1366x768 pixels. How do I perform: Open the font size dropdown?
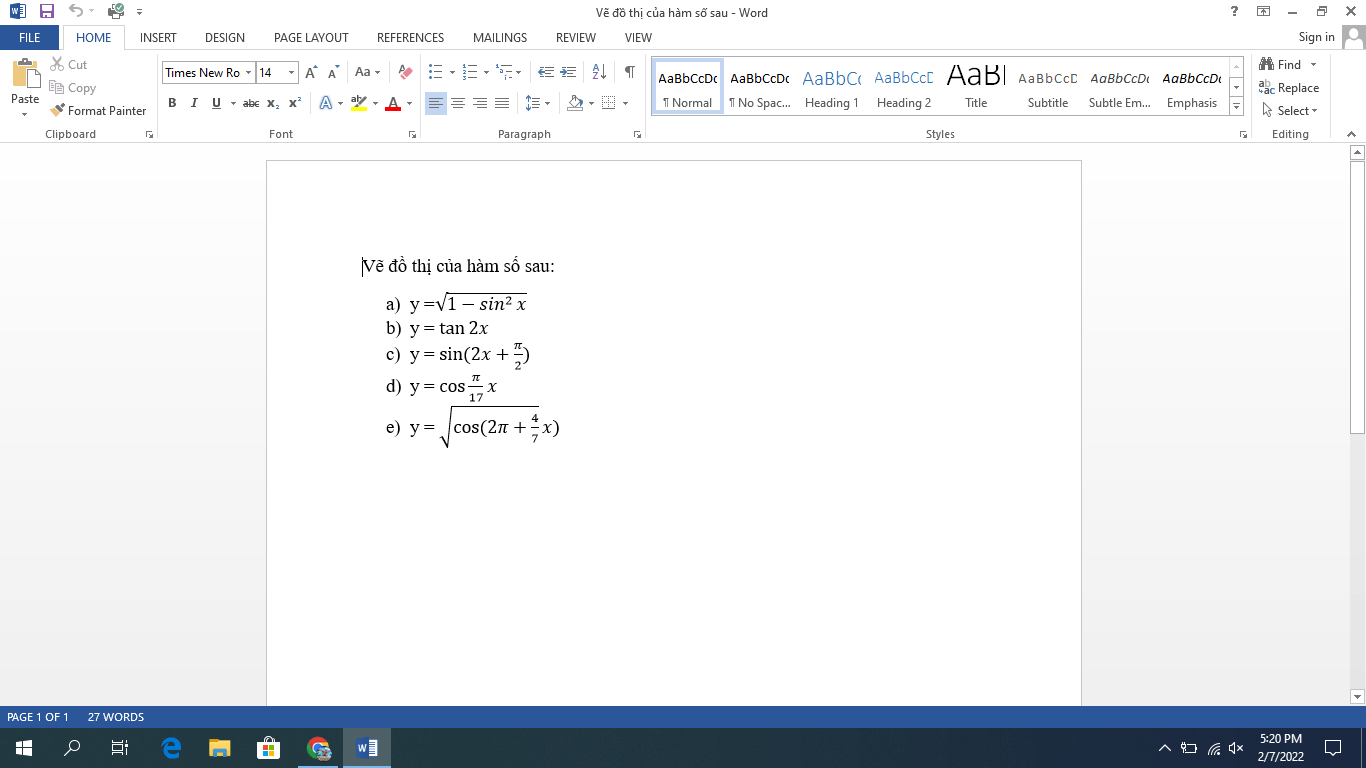292,72
